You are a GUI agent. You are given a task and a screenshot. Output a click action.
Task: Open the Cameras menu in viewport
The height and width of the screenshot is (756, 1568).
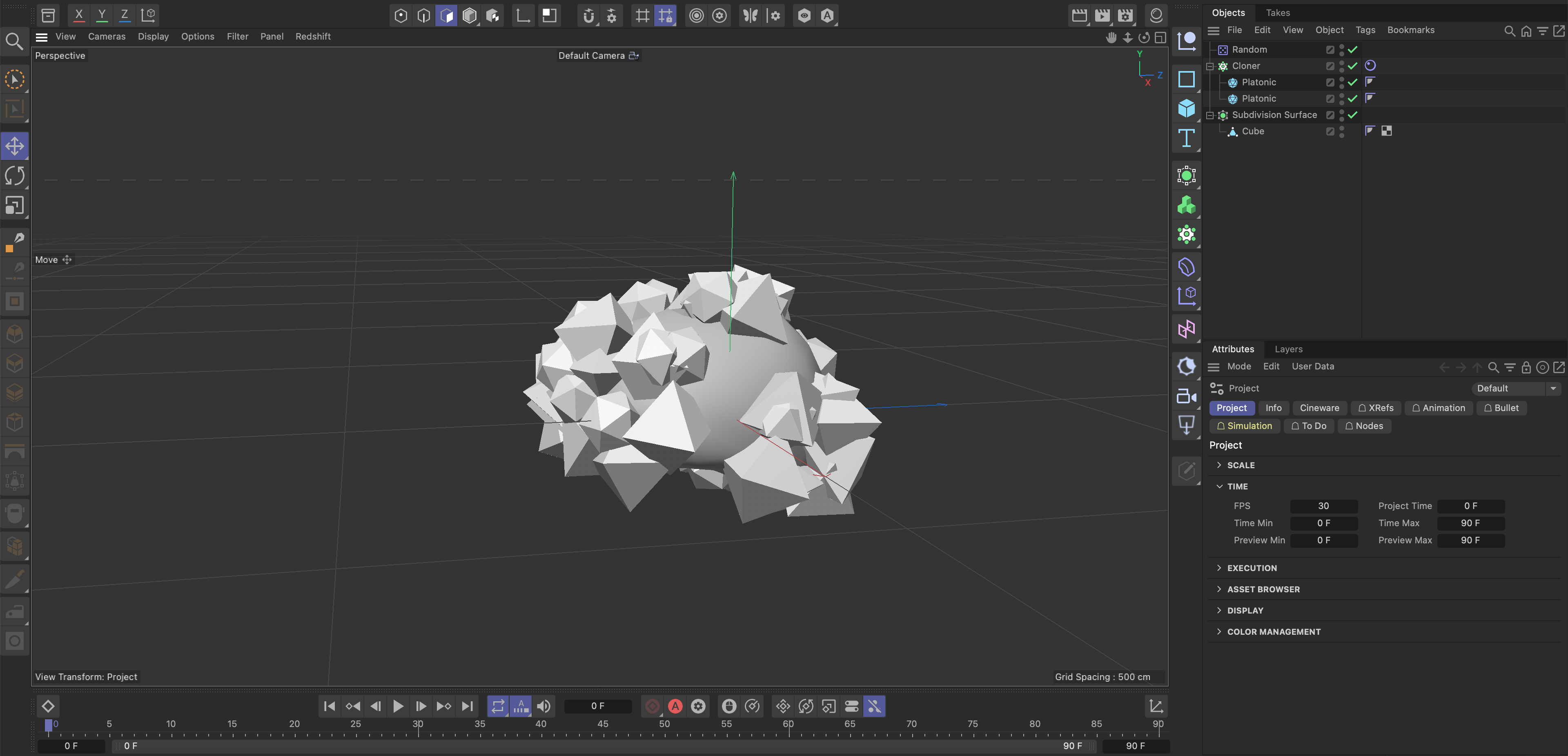(107, 36)
